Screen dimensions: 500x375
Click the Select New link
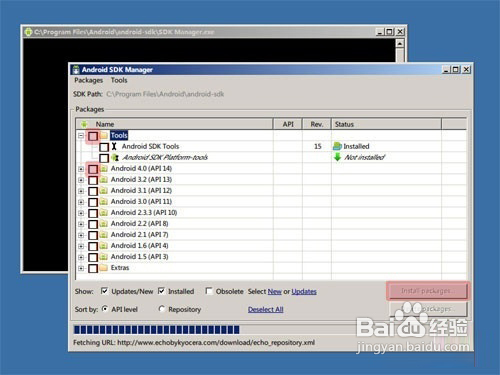tap(275, 291)
